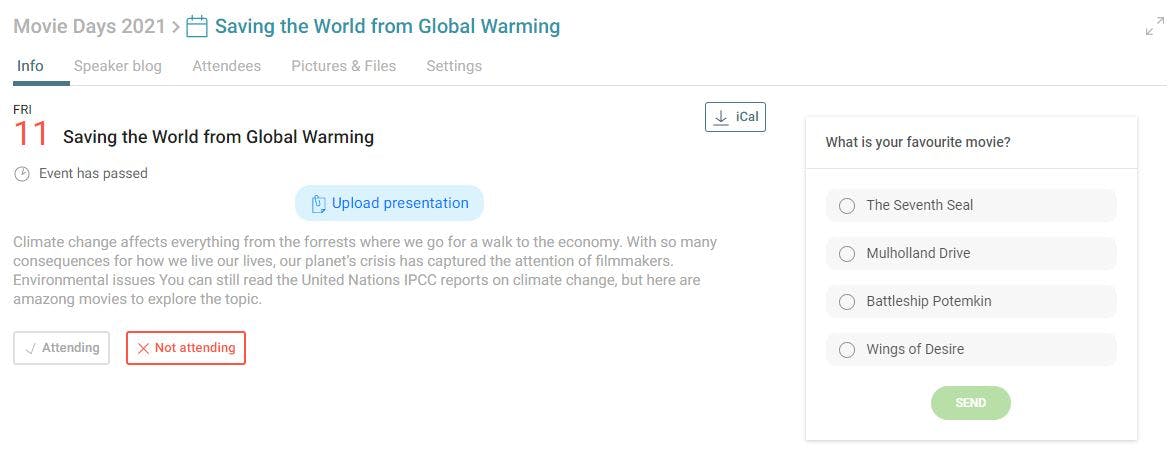Viewport: 1175px width, 462px height.
Task: Choose Mulholland Drive in the poll
Action: [971, 253]
